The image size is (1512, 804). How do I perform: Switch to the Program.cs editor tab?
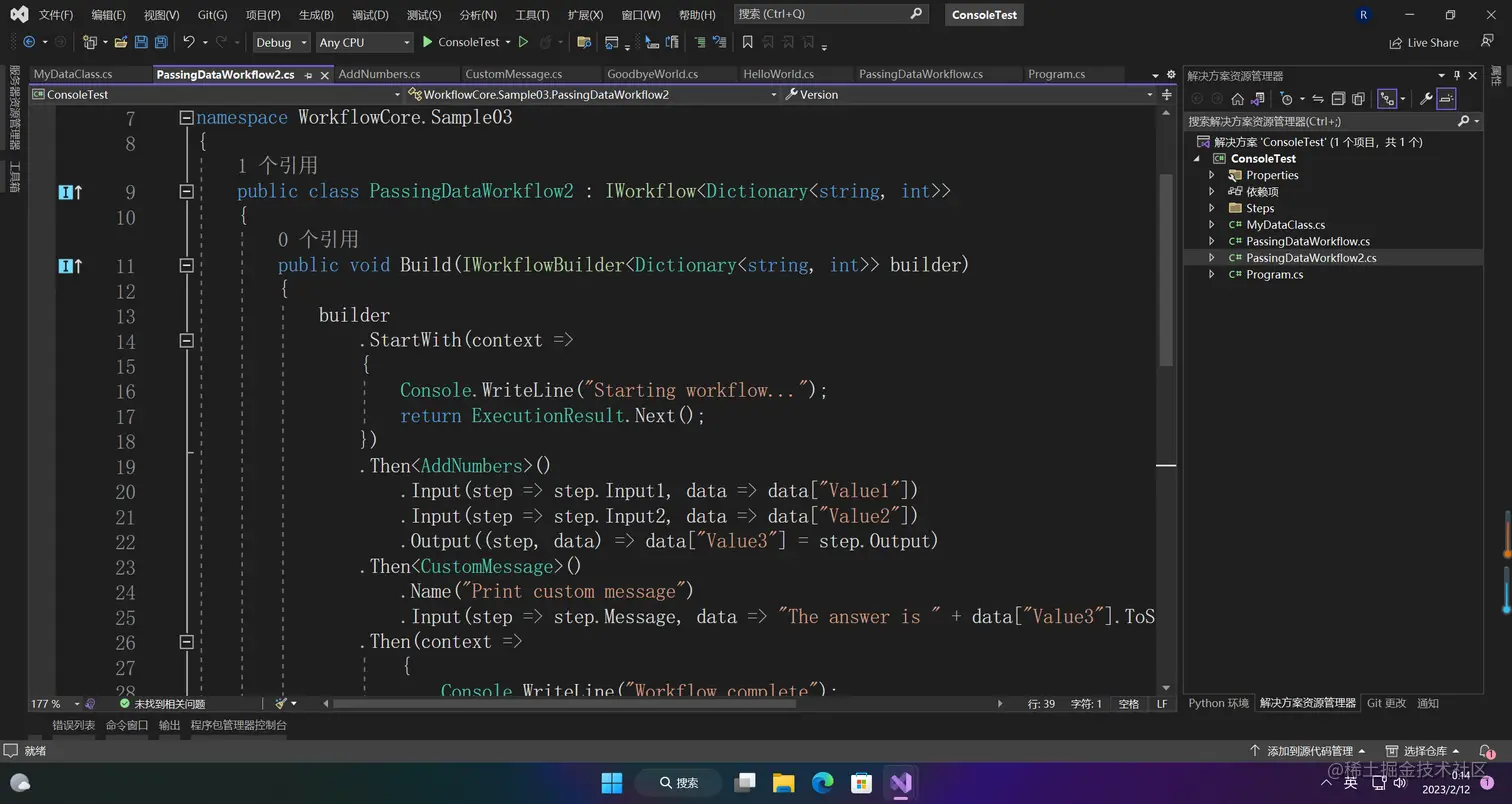(x=1056, y=74)
